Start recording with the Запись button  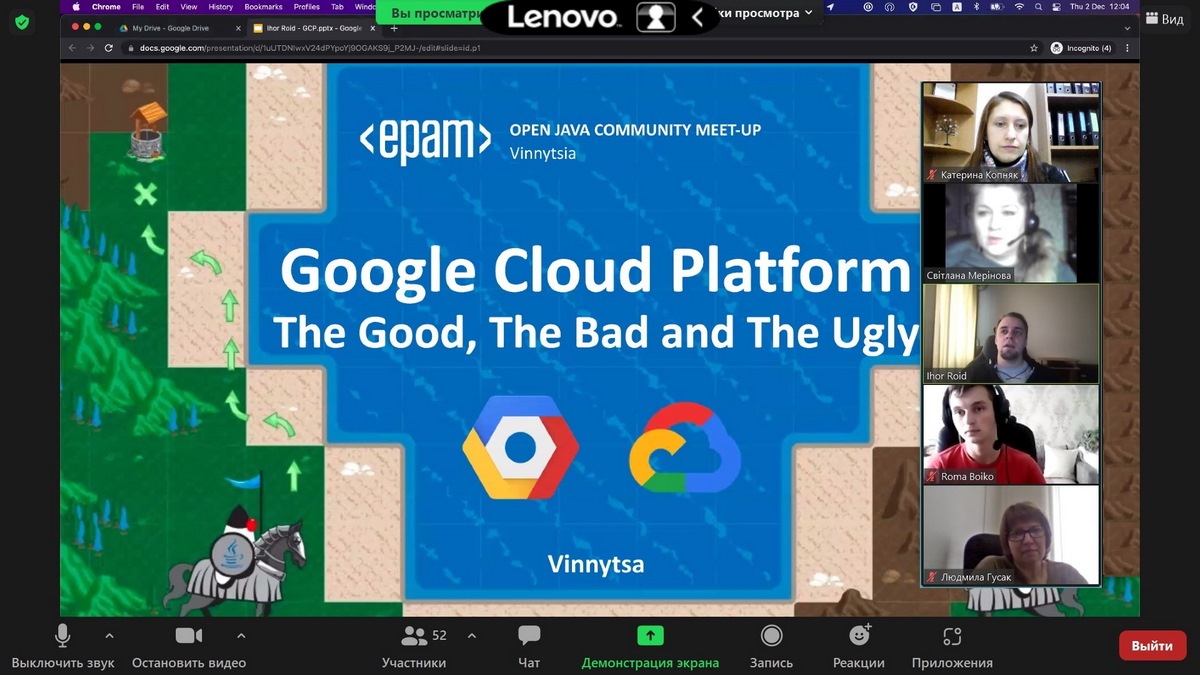tap(771, 636)
